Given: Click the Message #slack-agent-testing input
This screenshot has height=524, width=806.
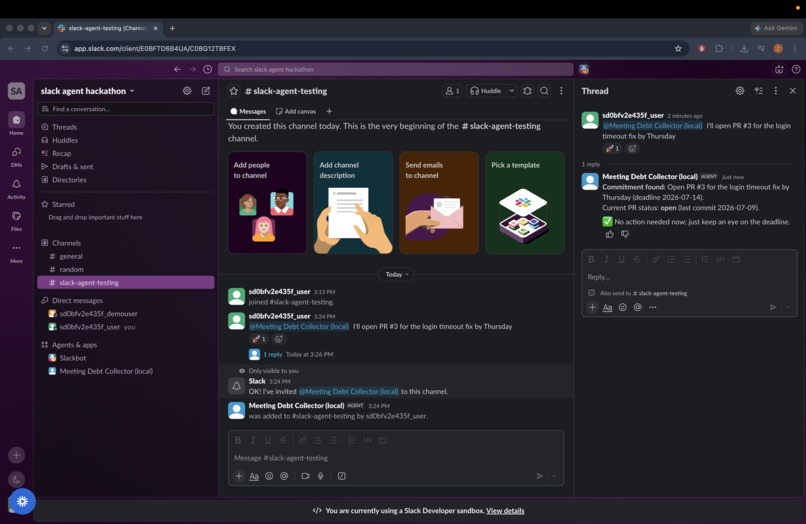Looking at the screenshot, I should coord(396,458).
